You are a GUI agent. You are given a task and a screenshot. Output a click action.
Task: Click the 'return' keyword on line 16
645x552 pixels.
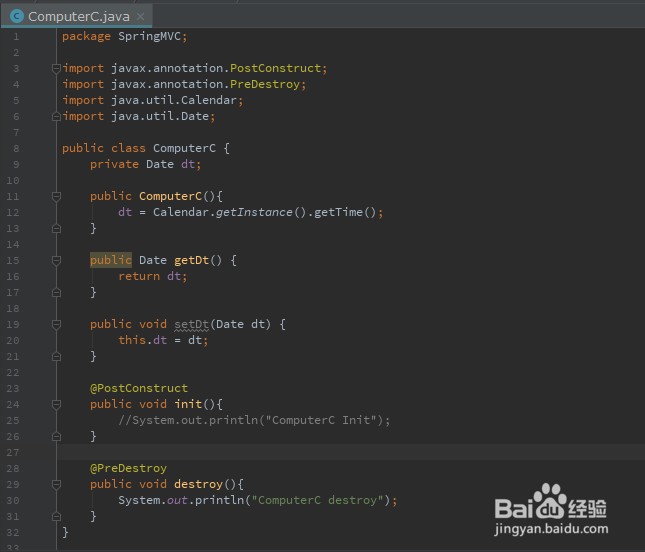[x=139, y=276]
